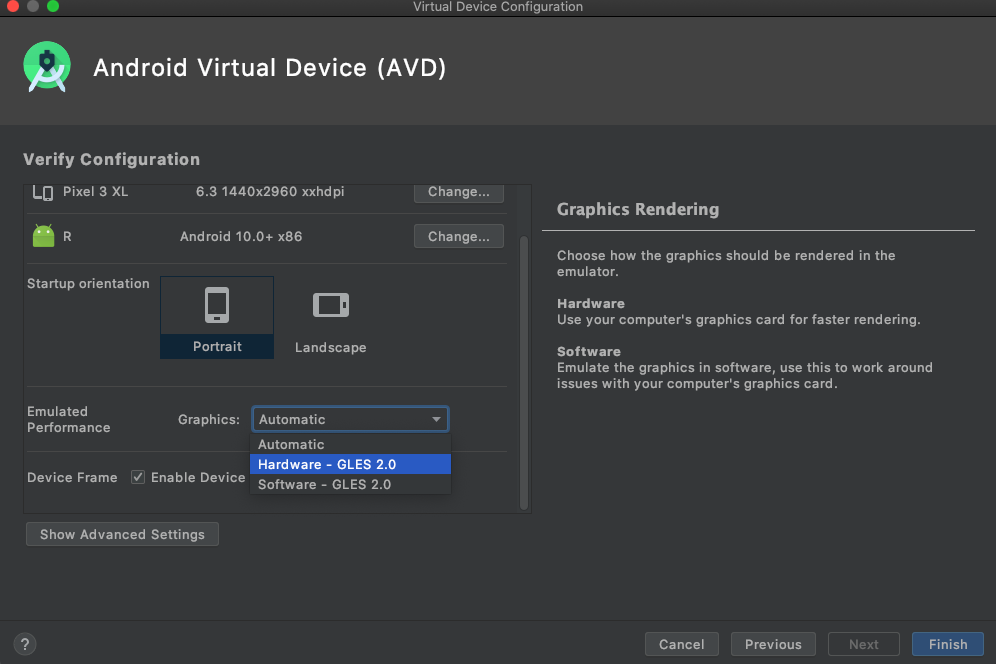This screenshot has width=996, height=664.
Task: Click the Android 10.0+ x86 text
Action: click(241, 236)
